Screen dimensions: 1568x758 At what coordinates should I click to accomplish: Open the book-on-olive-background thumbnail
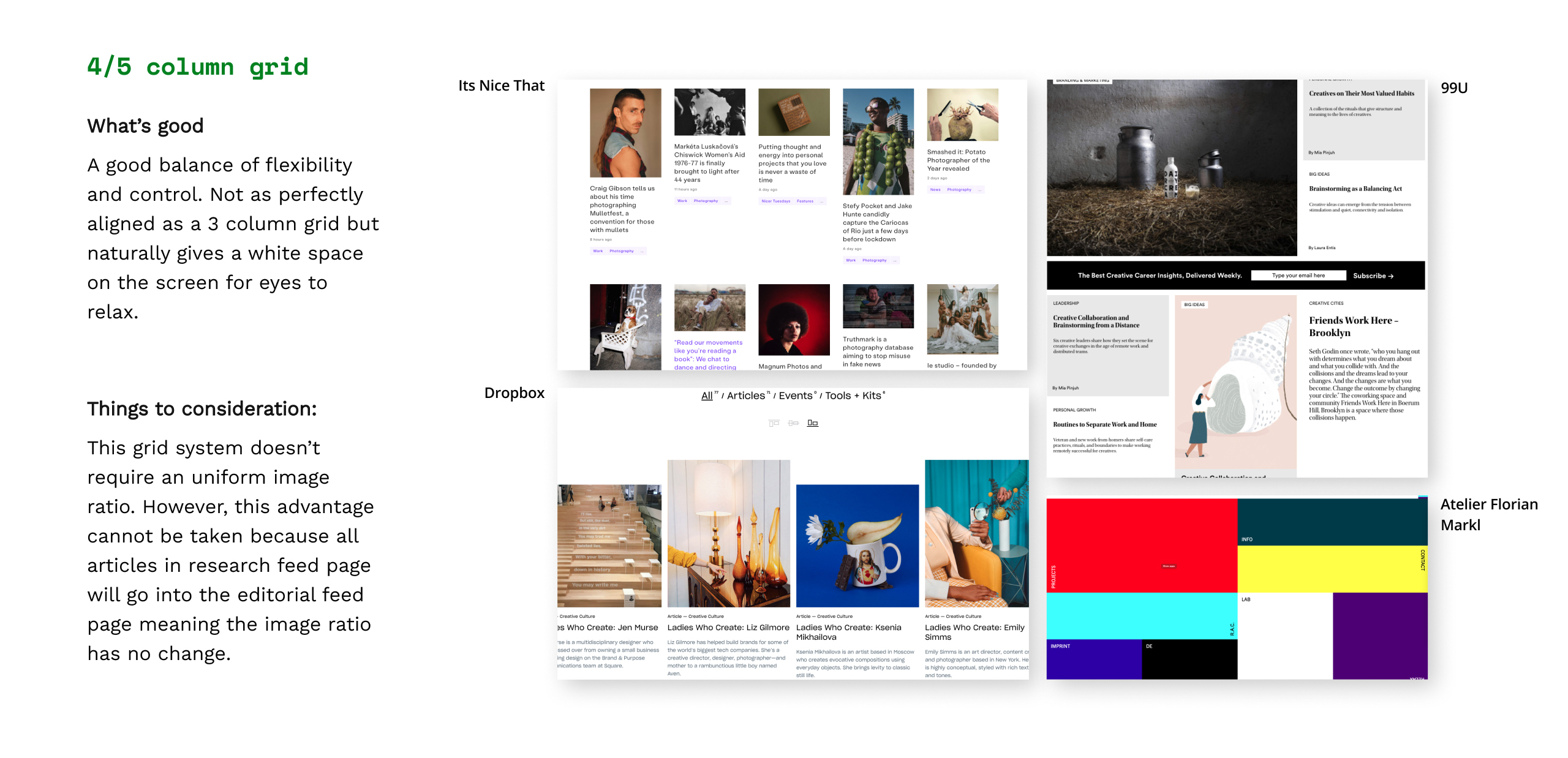(x=794, y=112)
